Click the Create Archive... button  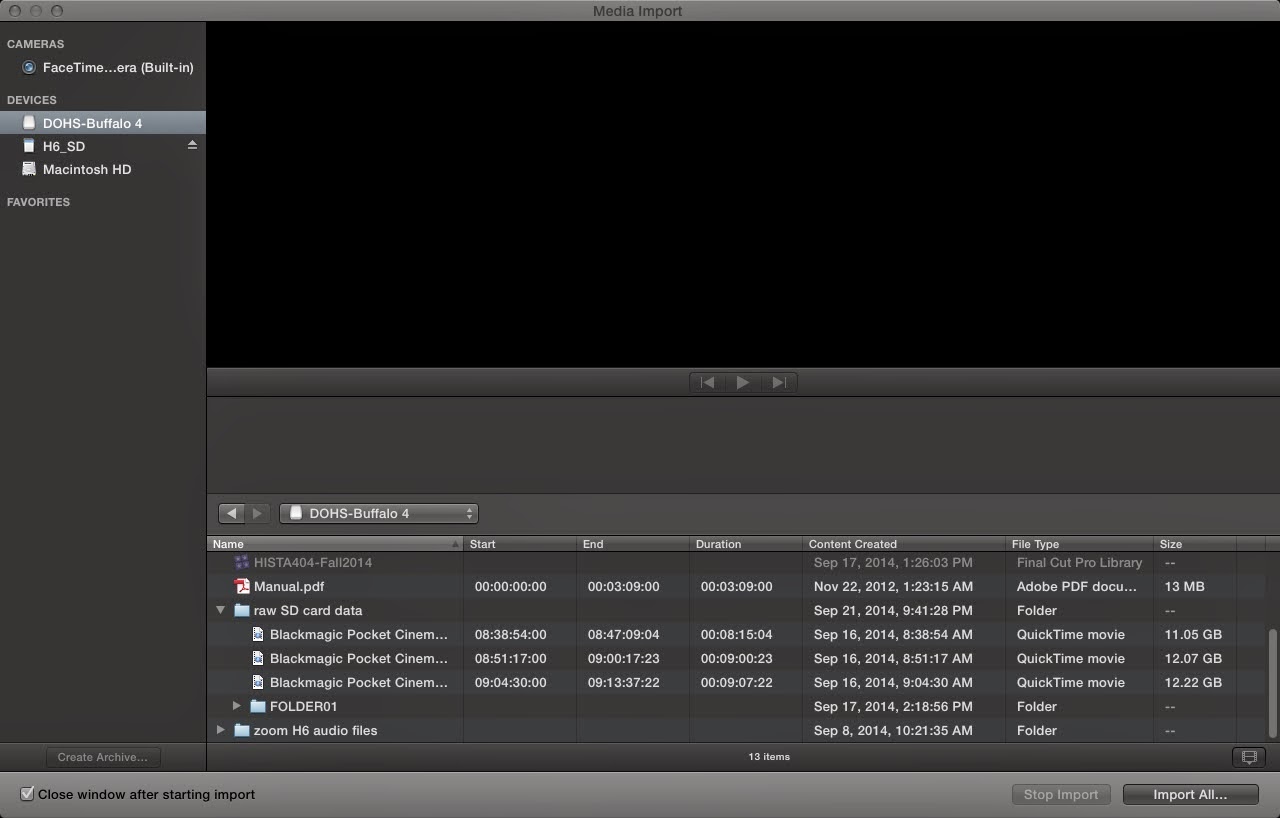102,757
